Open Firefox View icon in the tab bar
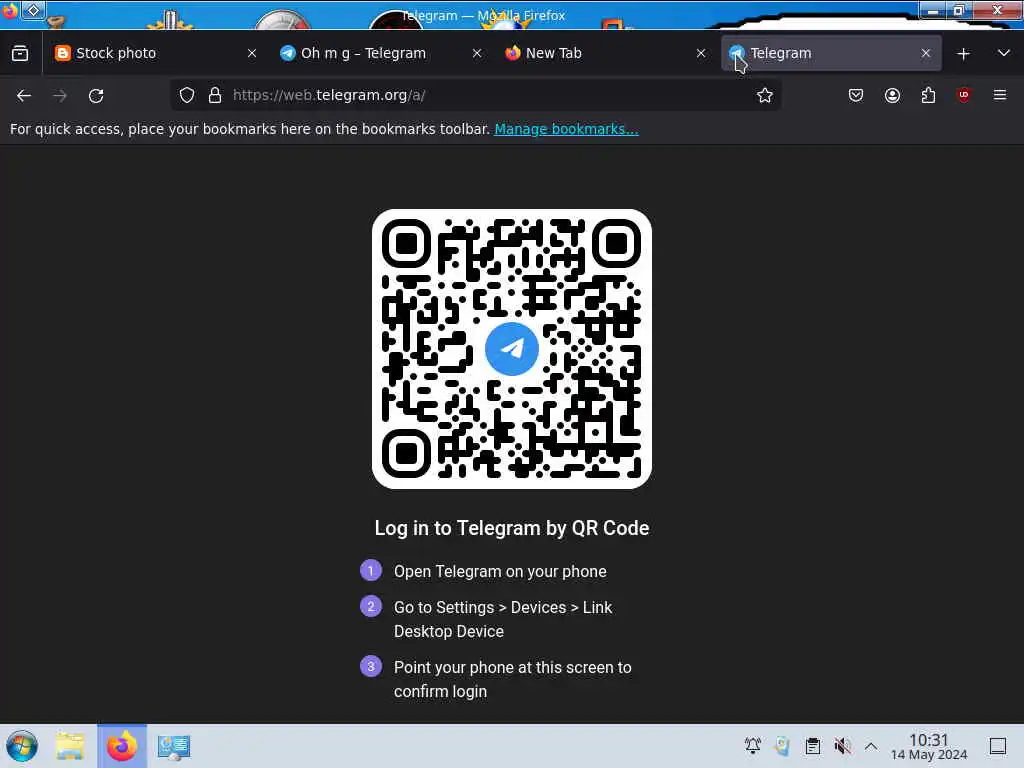 point(20,54)
